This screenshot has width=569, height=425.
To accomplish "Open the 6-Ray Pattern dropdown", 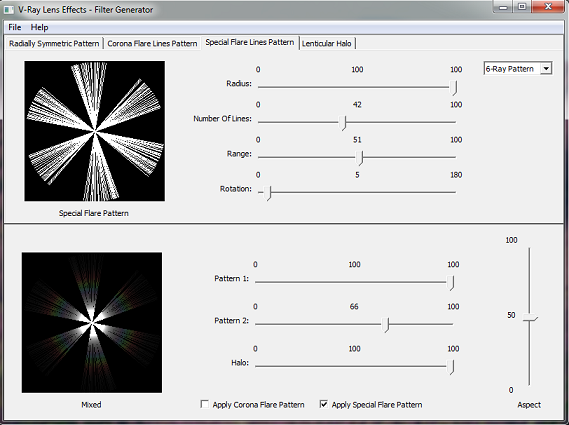I will 518,68.
